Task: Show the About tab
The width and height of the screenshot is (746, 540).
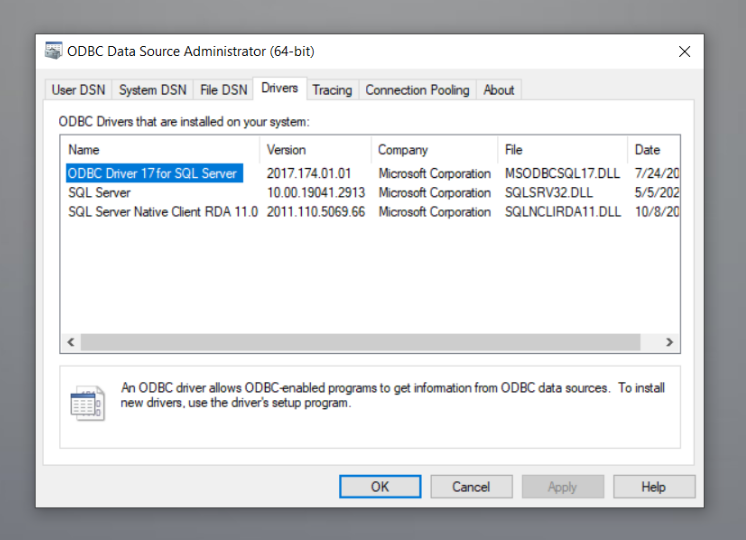Action: click(499, 90)
